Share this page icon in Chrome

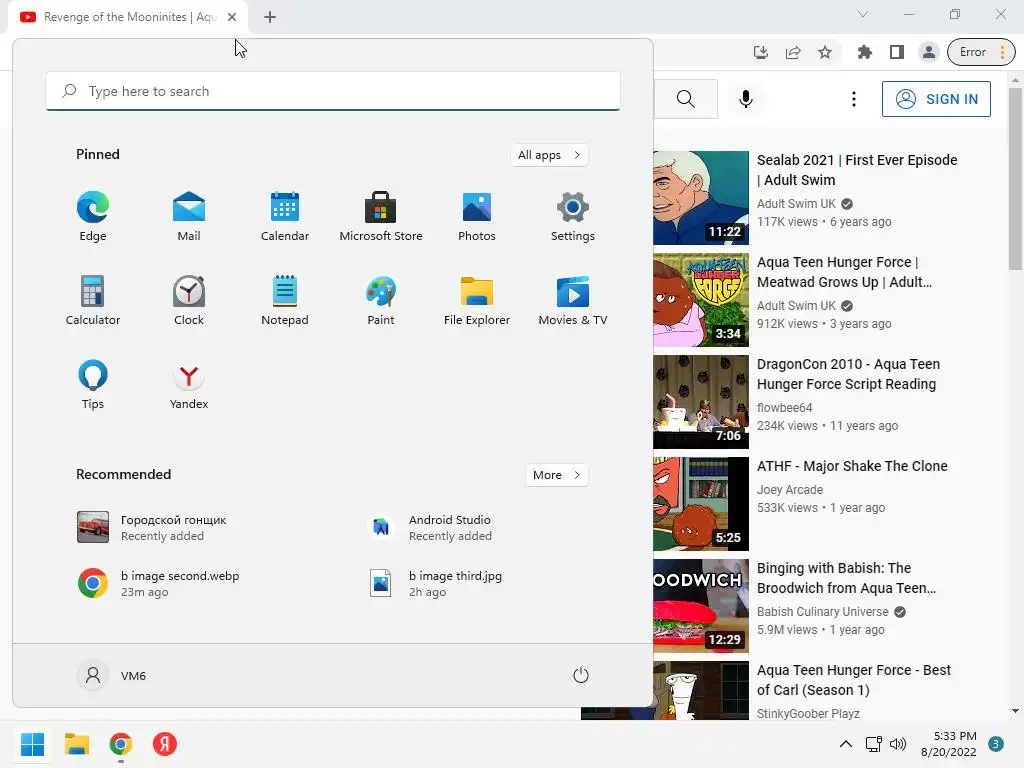pyautogui.click(x=793, y=52)
